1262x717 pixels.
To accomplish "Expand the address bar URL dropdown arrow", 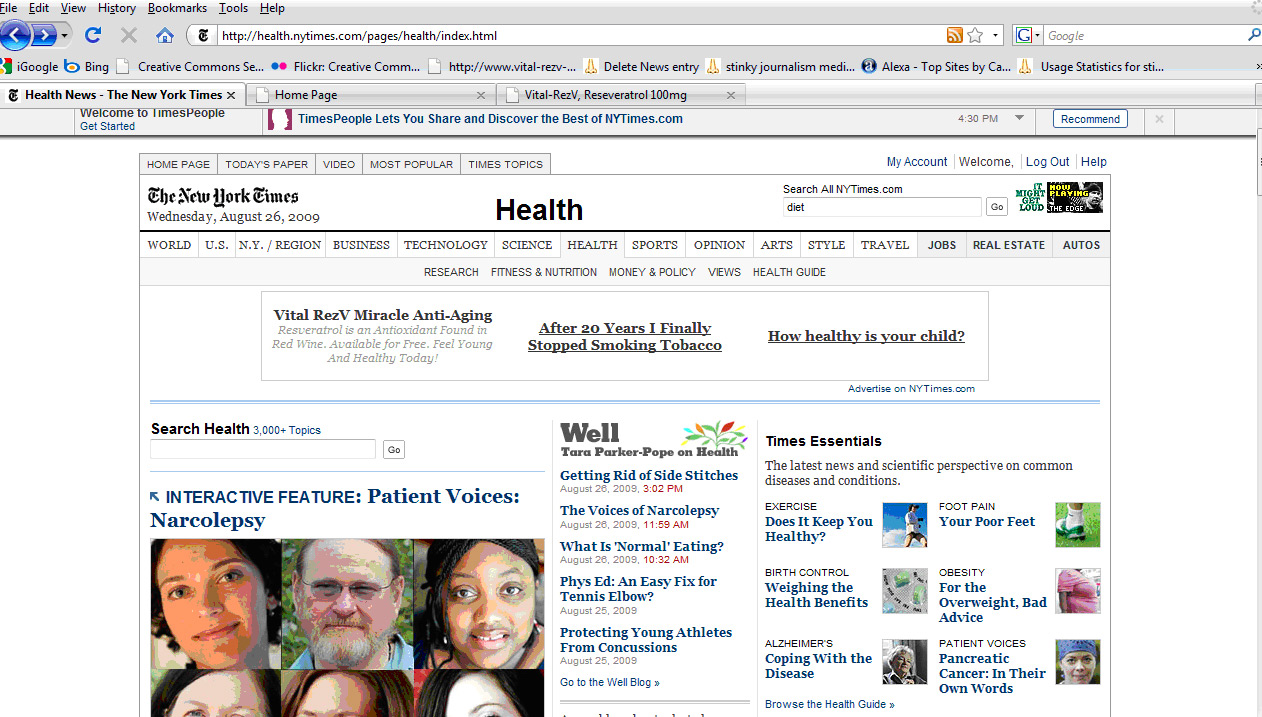I will click(996, 36).
